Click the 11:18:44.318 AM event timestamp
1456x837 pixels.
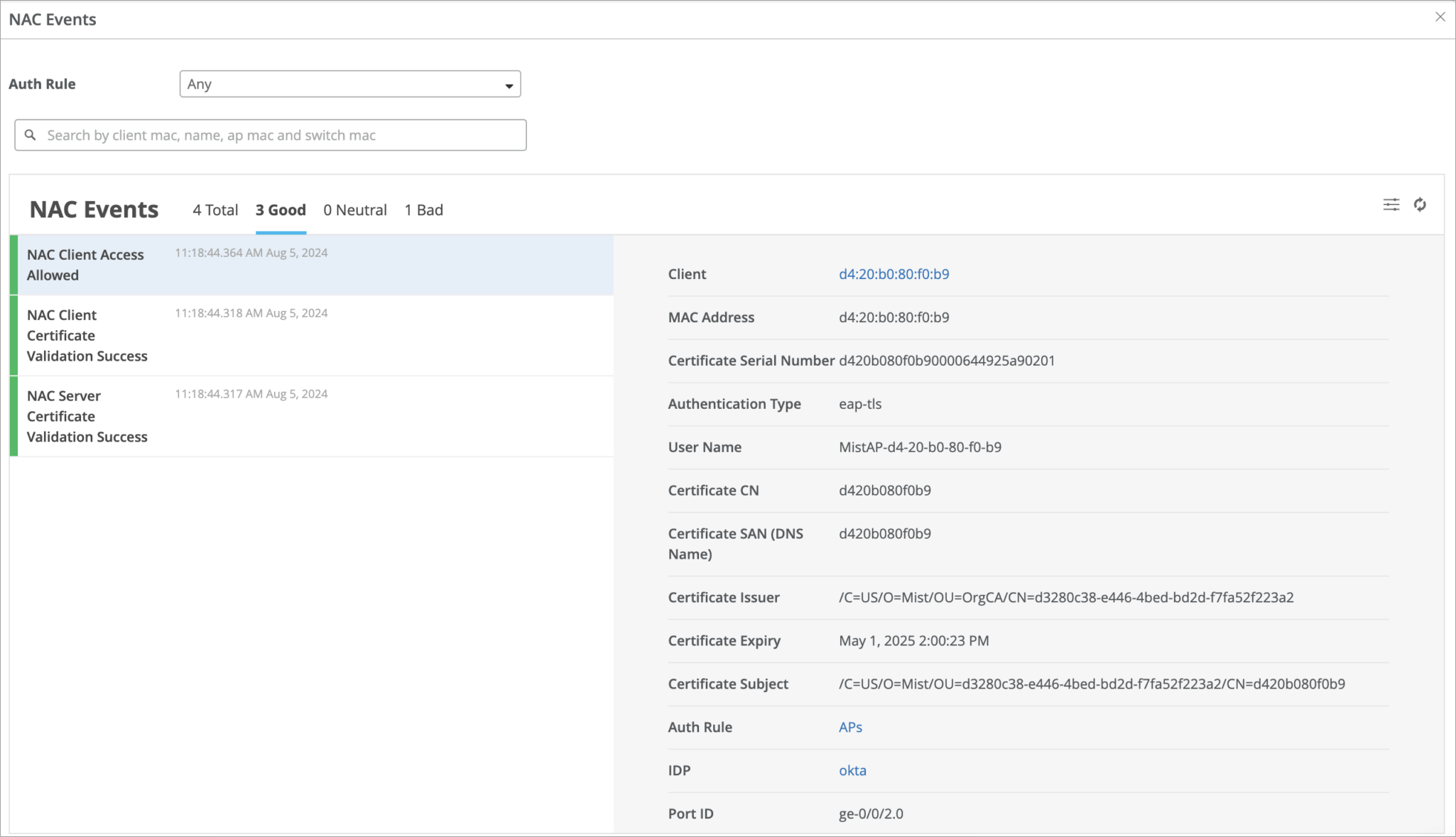coord(251,313)
